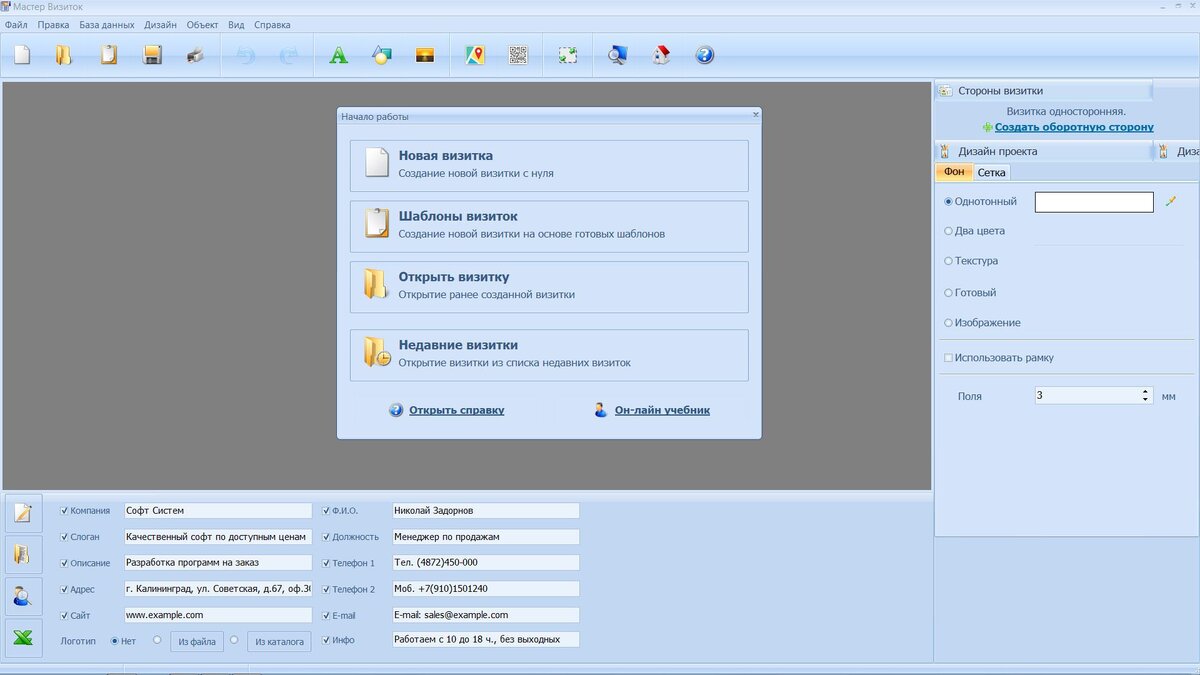The height and width of the screenshot is (675, 1200).
Task: Choose Новая визитка in start dialog
Action: pyautogui.click(x=549, y=165)
